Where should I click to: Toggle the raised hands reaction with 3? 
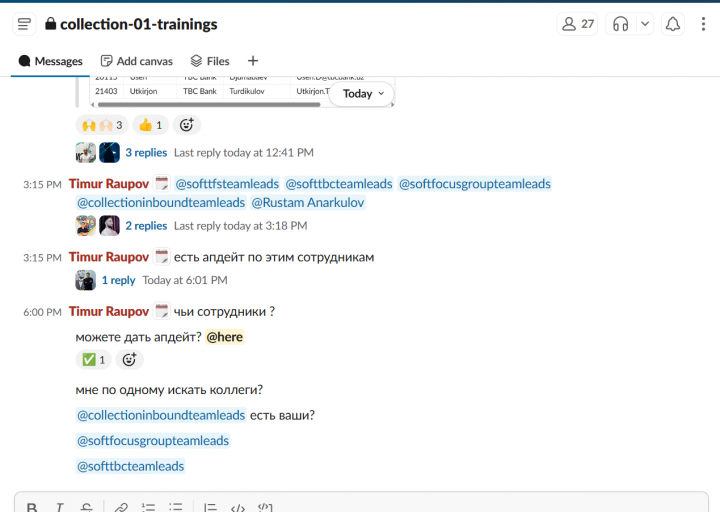pos(102,125)
